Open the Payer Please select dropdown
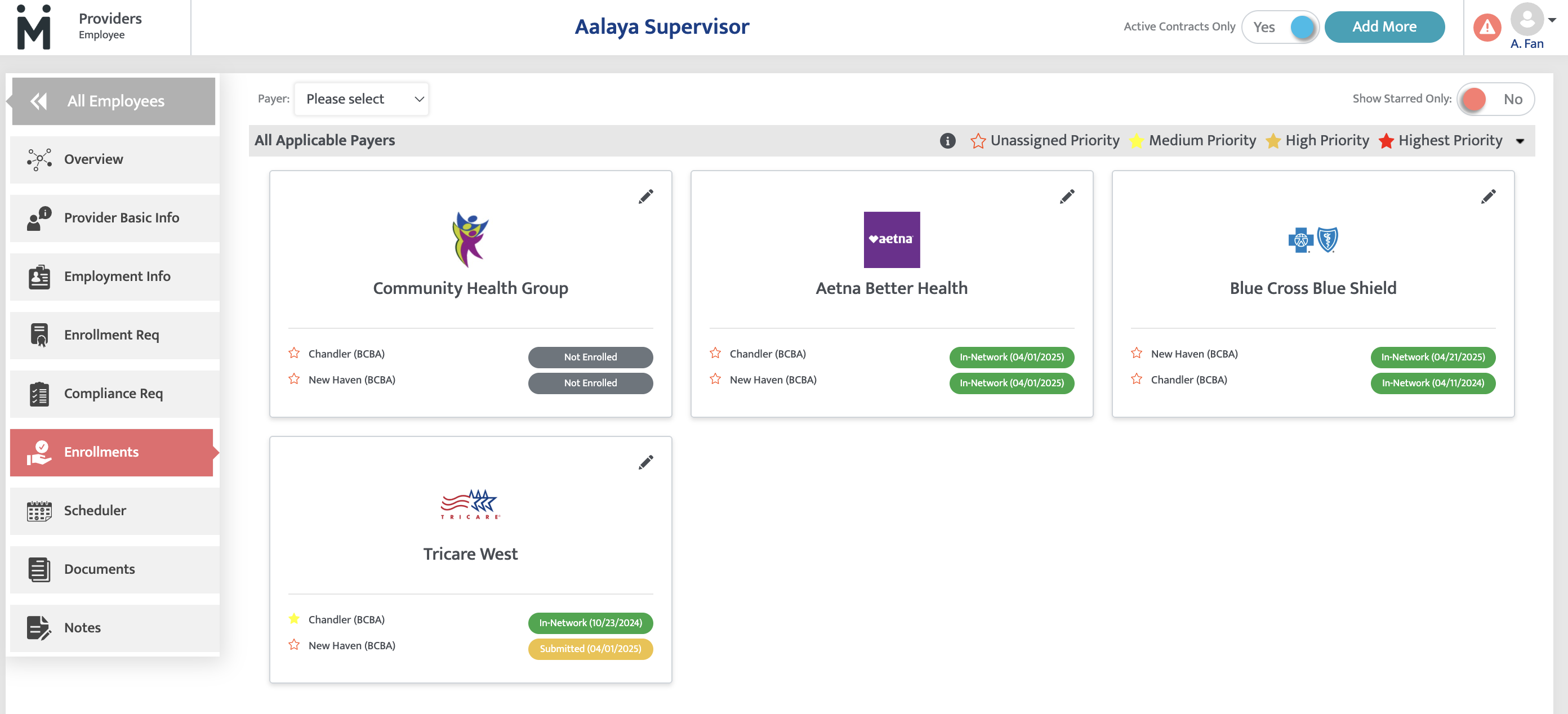This screenshot has height=714, width=1568. (361, 99)
